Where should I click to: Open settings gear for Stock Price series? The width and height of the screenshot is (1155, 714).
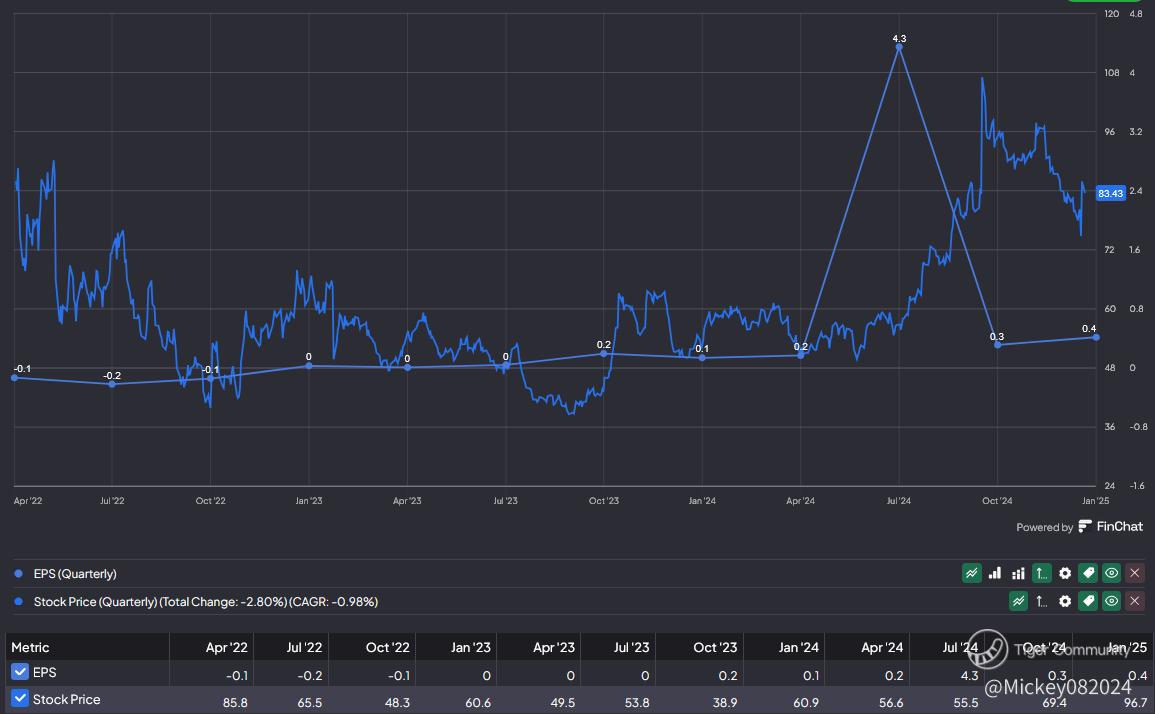(1065, 601)
